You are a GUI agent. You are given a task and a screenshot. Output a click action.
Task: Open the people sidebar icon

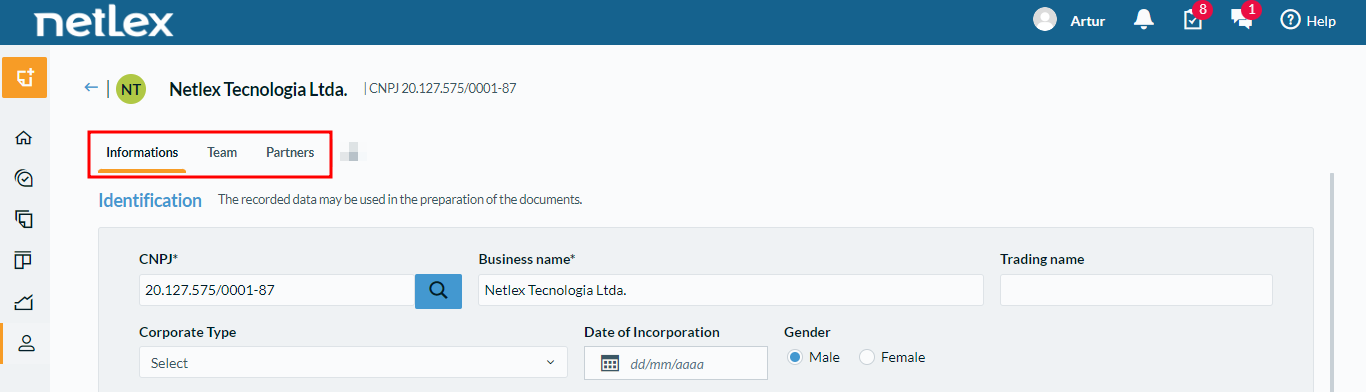click(x=26, y=343)
